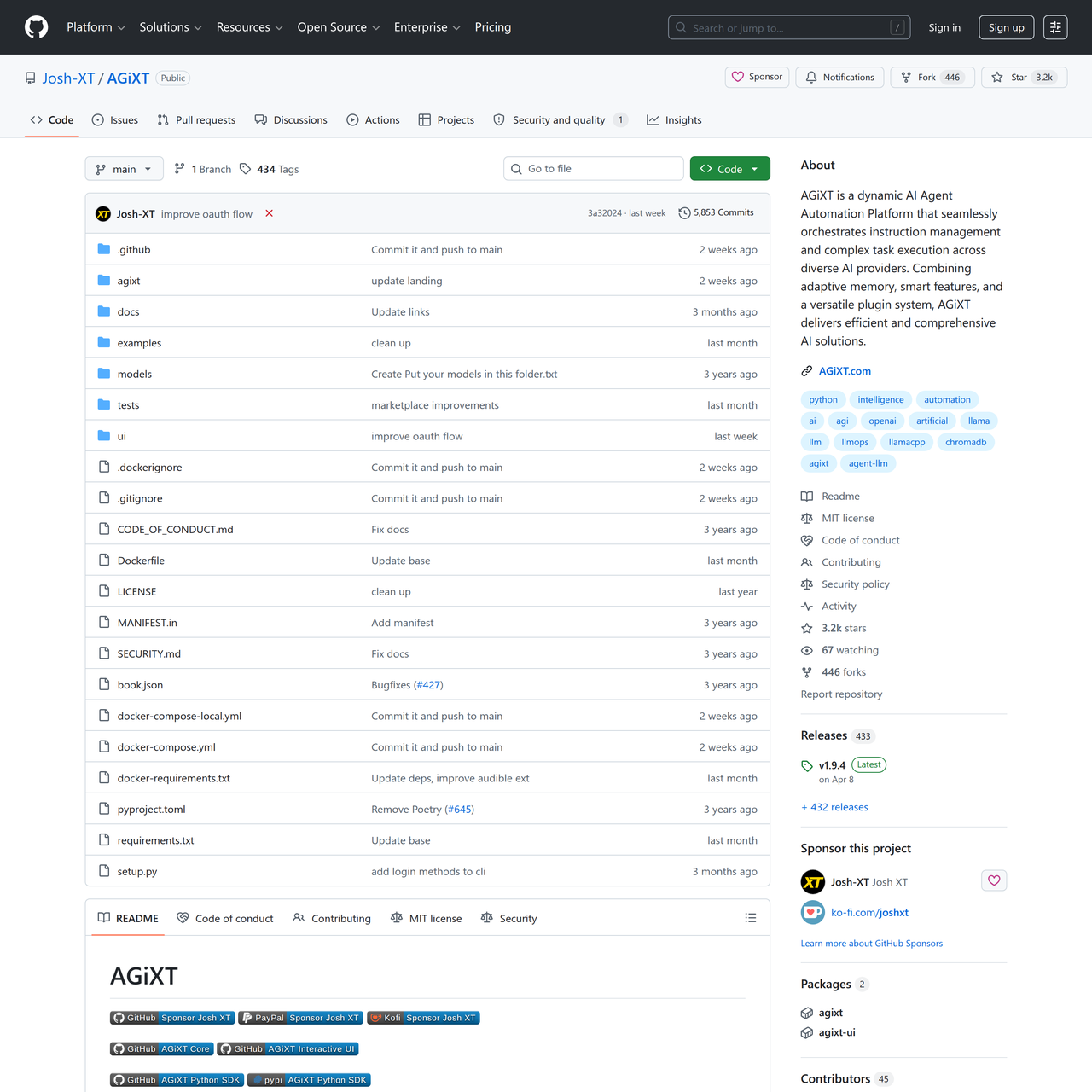The image size is (1092, 1092).
Task: Open the 1 Branch link
Action: coord(203,169)
